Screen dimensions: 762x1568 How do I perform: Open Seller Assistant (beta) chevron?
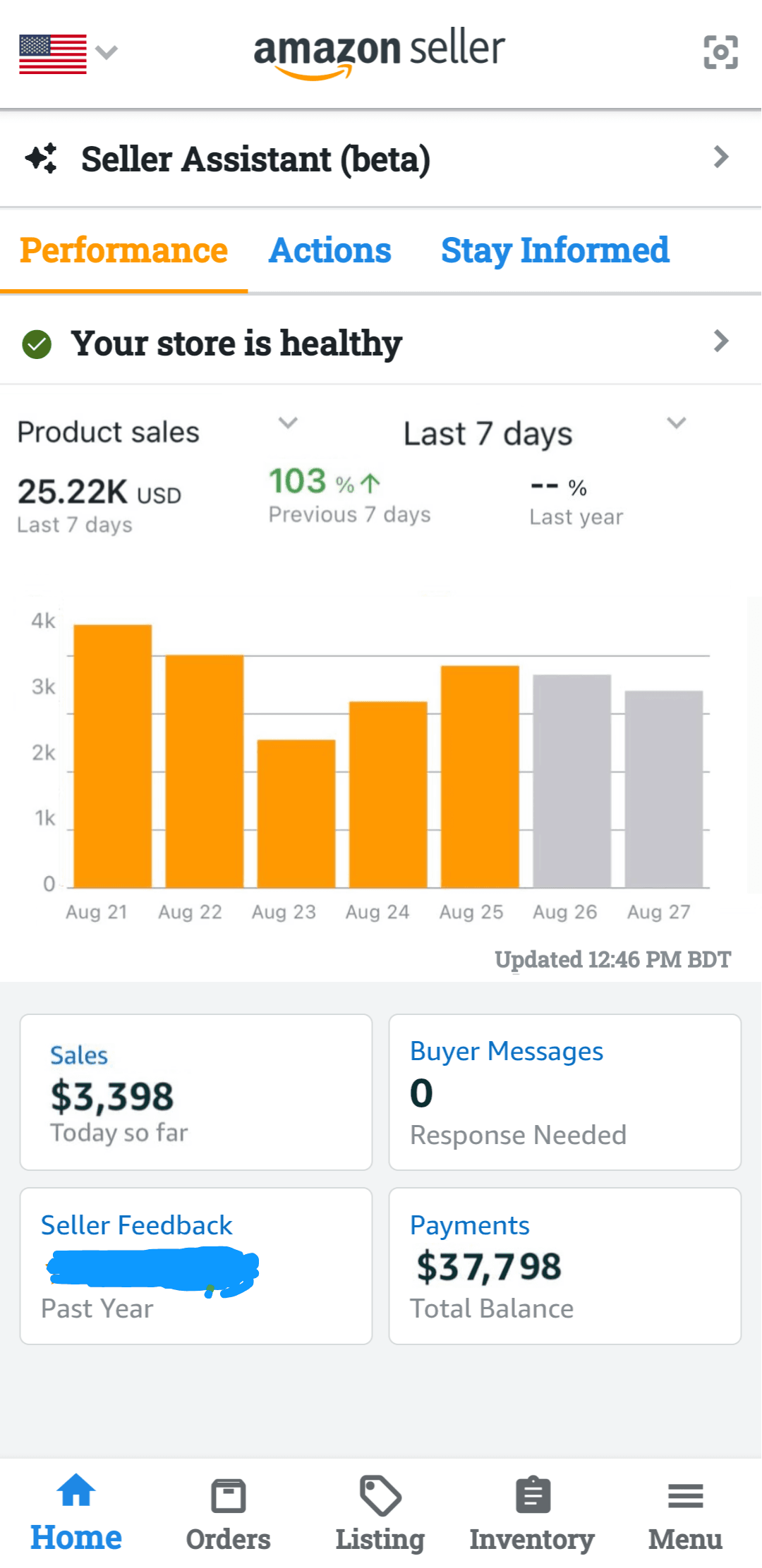[720, 157]
